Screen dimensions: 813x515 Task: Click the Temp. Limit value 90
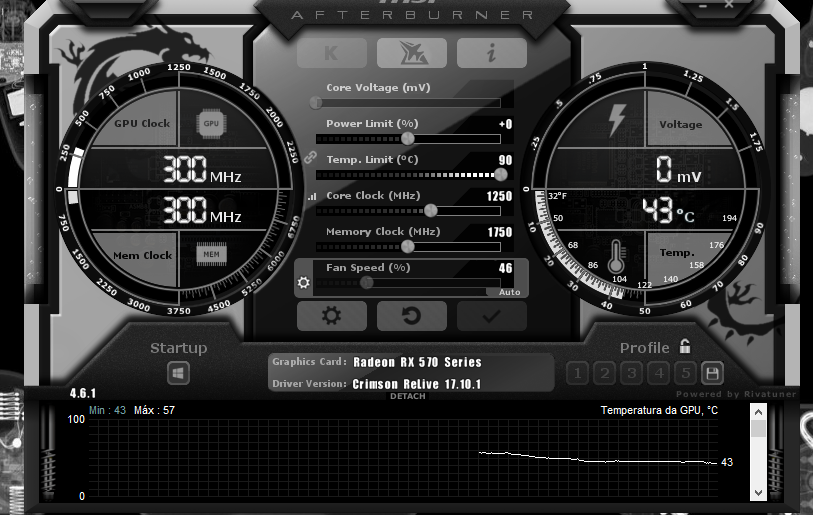point(506,160)
